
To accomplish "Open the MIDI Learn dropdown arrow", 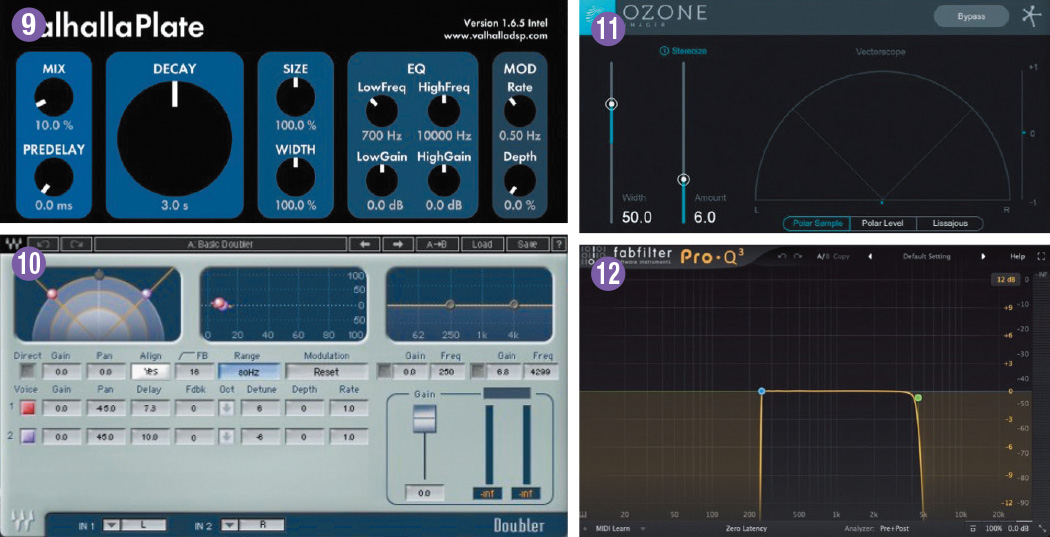I will (x=643, y=528).
